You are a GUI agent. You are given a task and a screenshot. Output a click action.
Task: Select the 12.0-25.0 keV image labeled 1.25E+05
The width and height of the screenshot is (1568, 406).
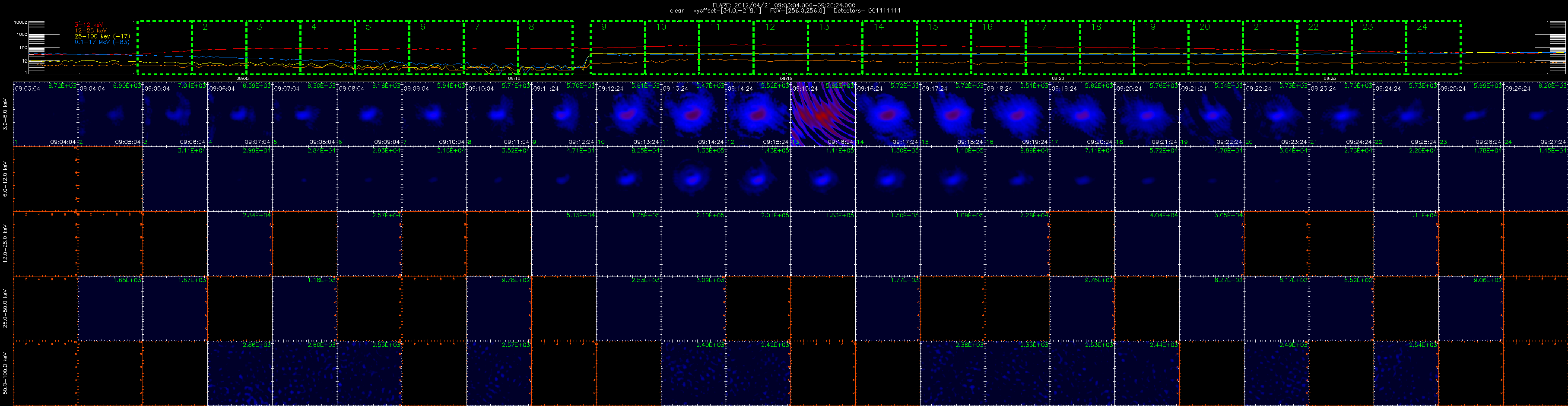(629, 244)
